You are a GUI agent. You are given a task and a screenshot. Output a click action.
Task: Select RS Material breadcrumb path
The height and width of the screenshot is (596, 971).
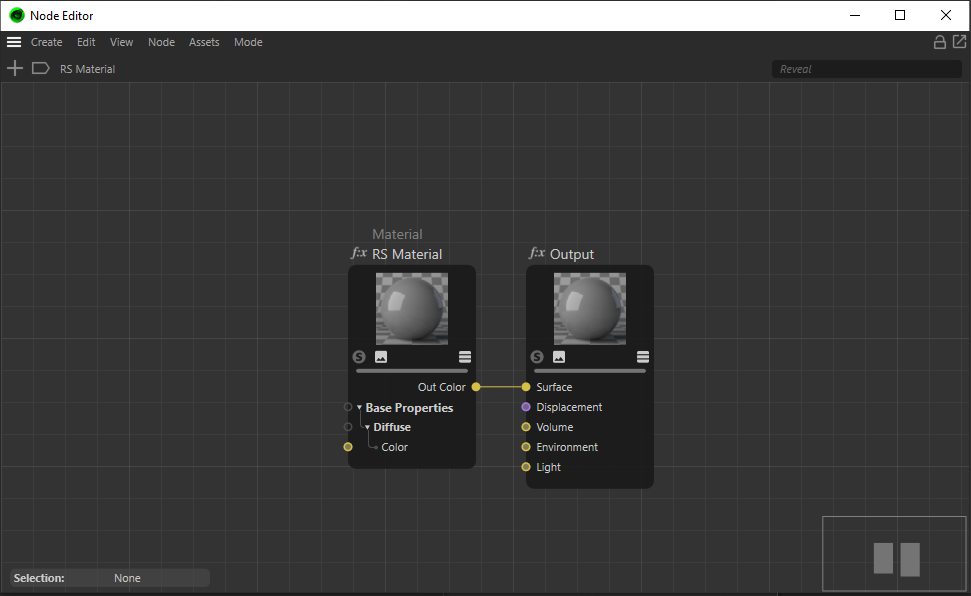87,69
